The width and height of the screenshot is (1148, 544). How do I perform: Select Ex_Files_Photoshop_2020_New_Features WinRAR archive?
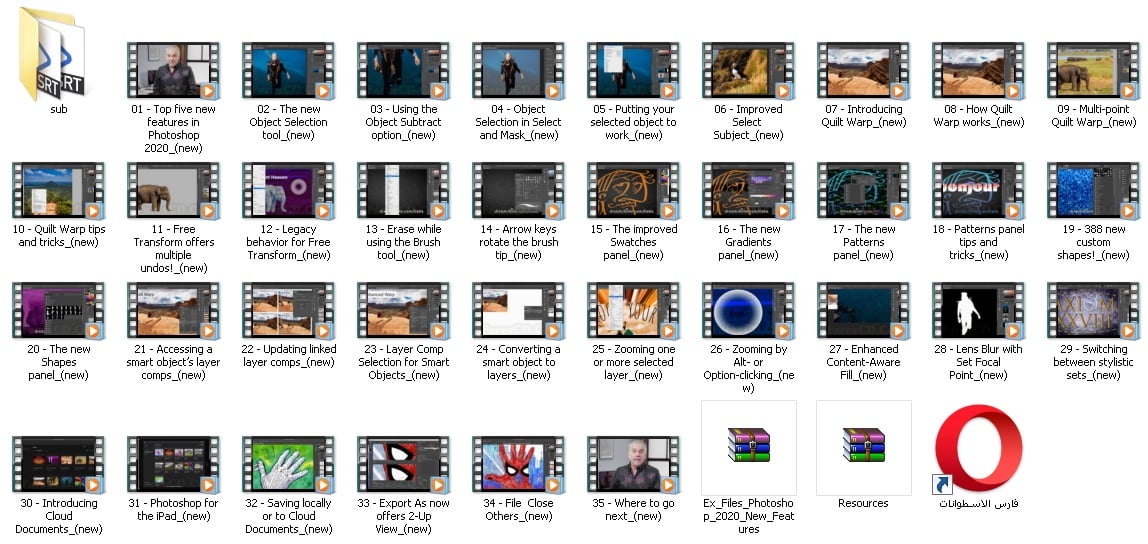pos(748,447)
